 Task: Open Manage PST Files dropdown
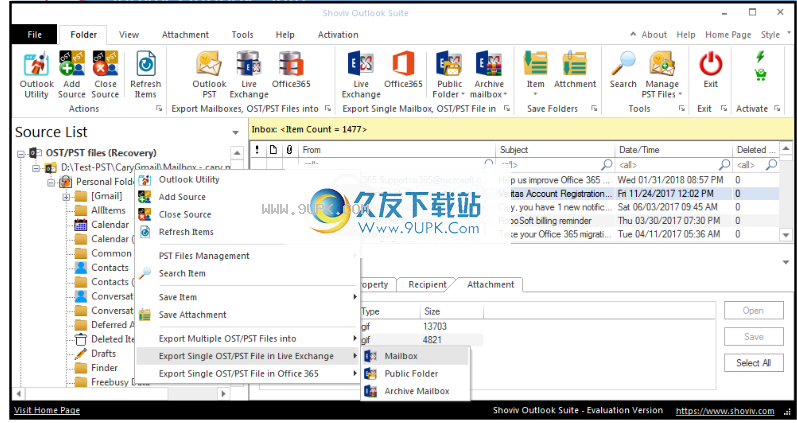tap(662, 75)
